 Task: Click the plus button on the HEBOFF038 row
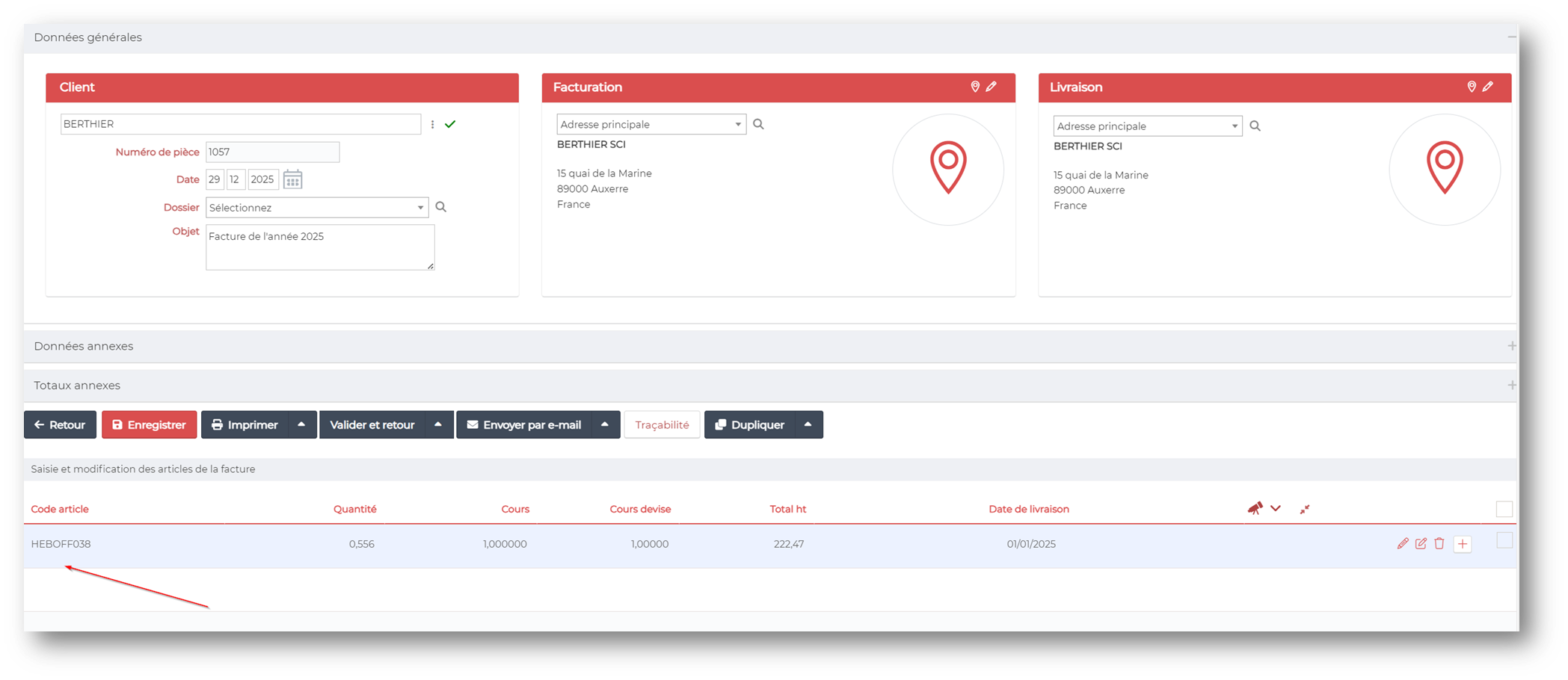click(1463, 544)
